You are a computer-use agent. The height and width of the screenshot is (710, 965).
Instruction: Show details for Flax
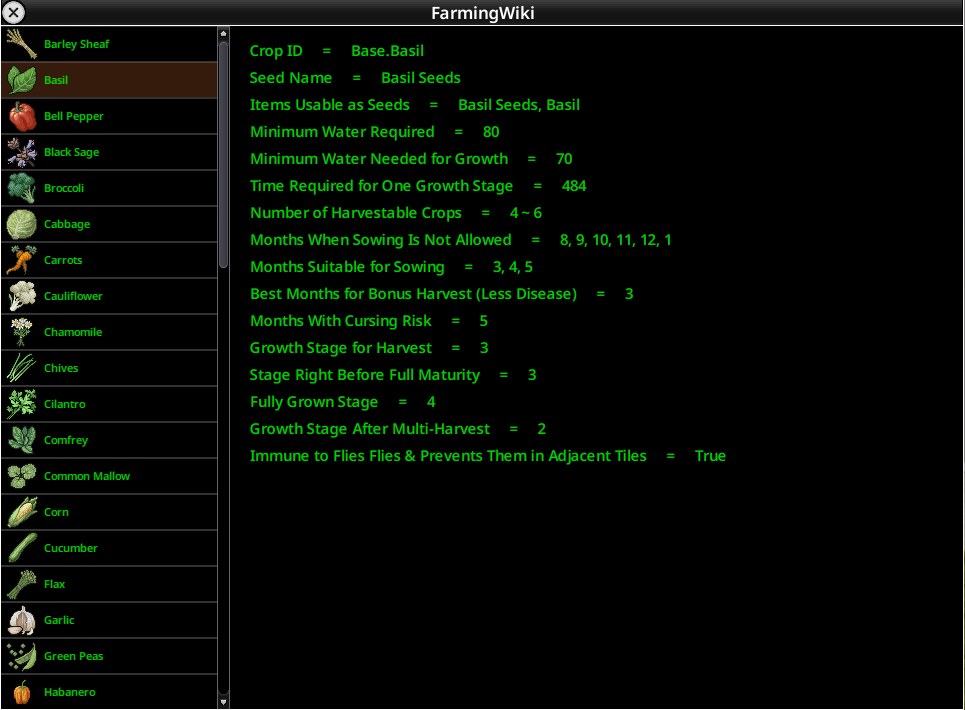pyautogui.click(x=110, y=584)
